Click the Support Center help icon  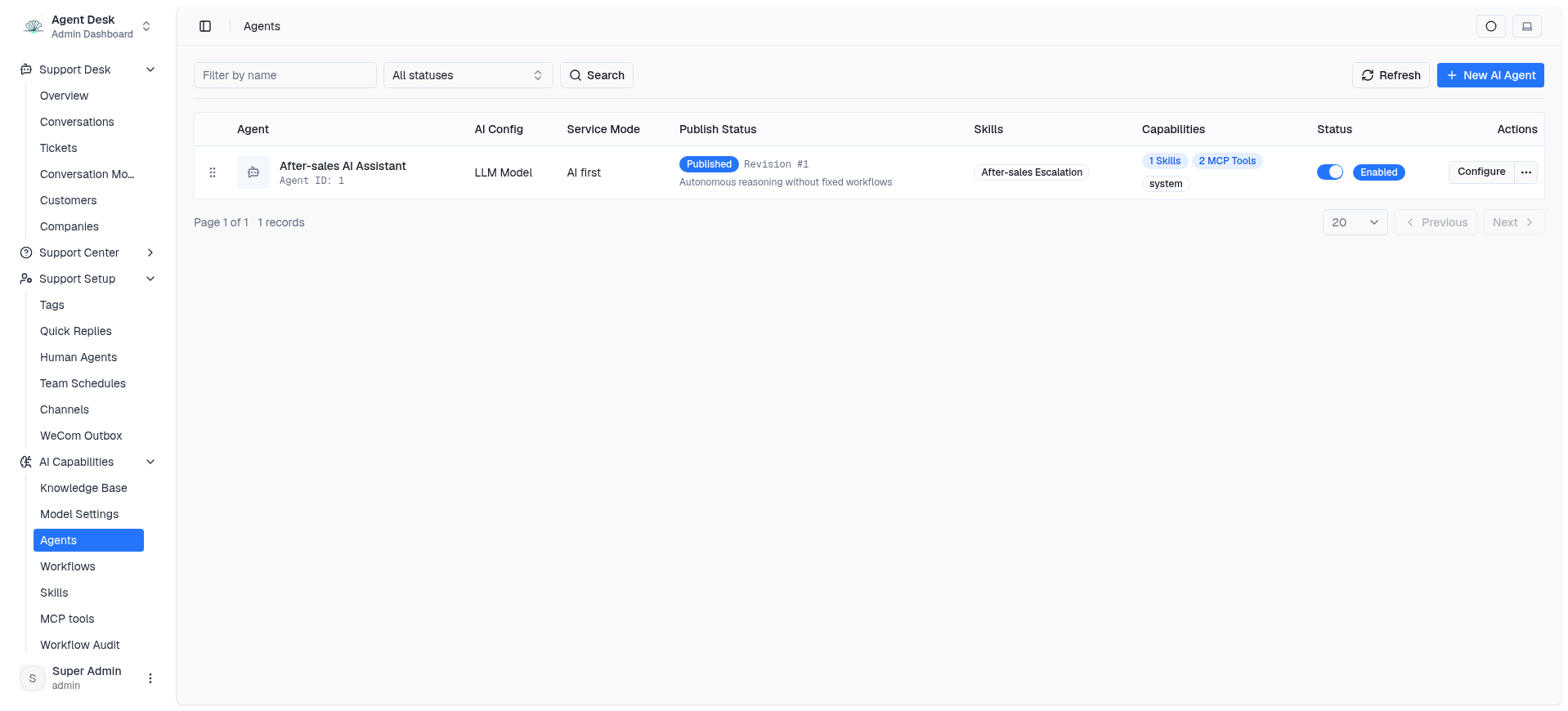tap(26, 253)
